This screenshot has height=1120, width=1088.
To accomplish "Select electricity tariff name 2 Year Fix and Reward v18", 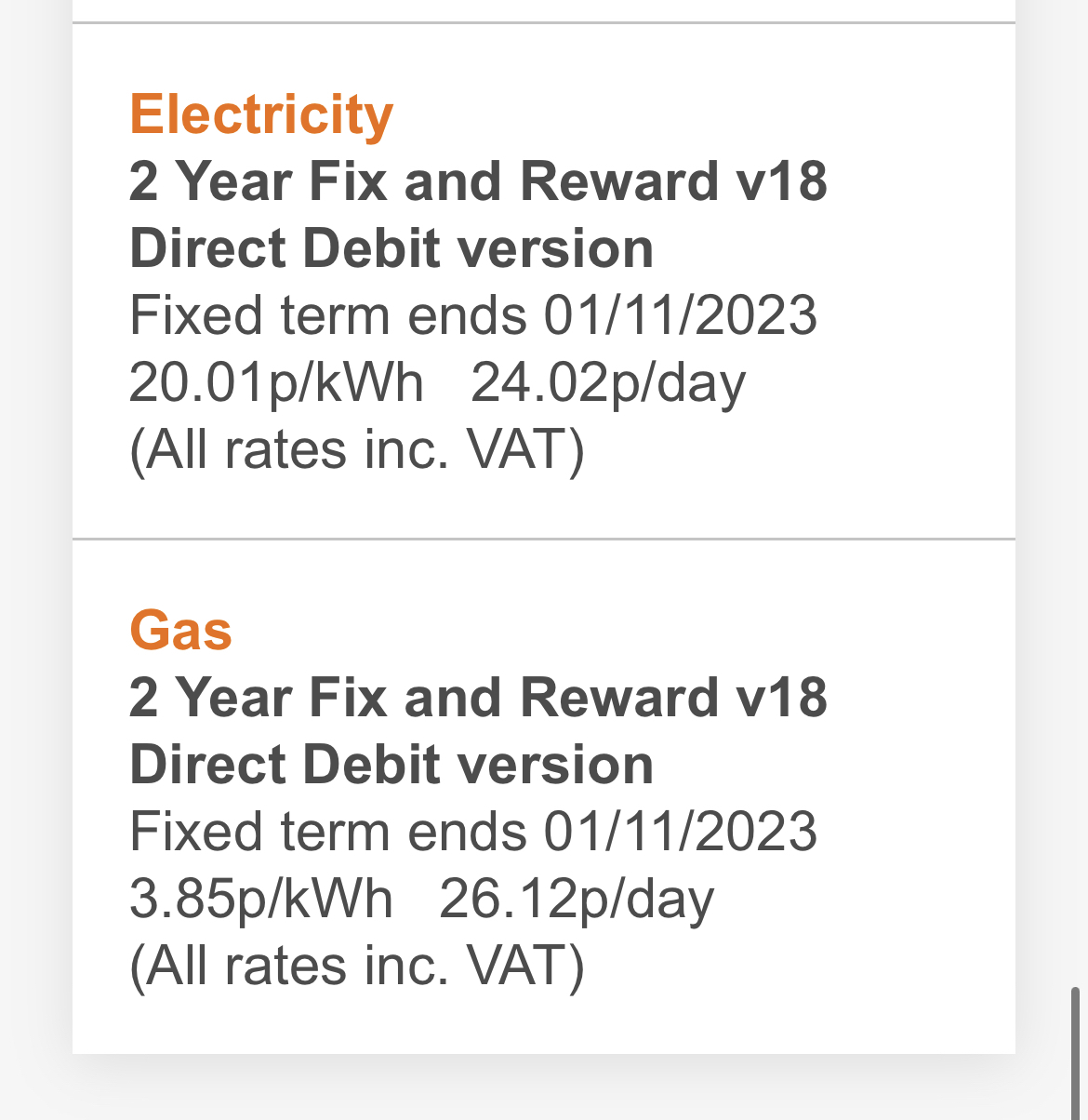I will click(x=478, y=180).
